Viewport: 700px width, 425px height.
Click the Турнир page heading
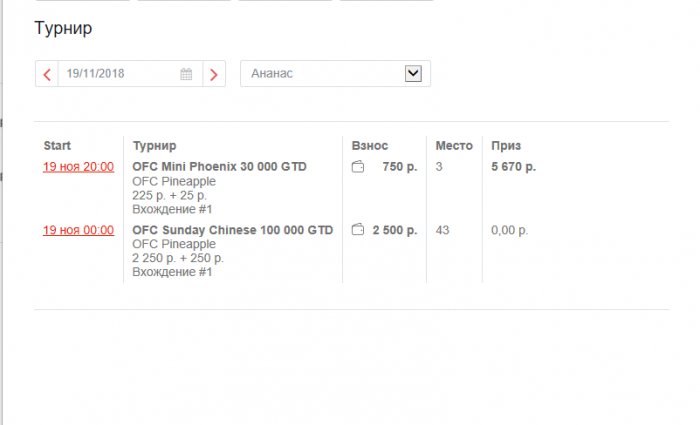point(63,28)
